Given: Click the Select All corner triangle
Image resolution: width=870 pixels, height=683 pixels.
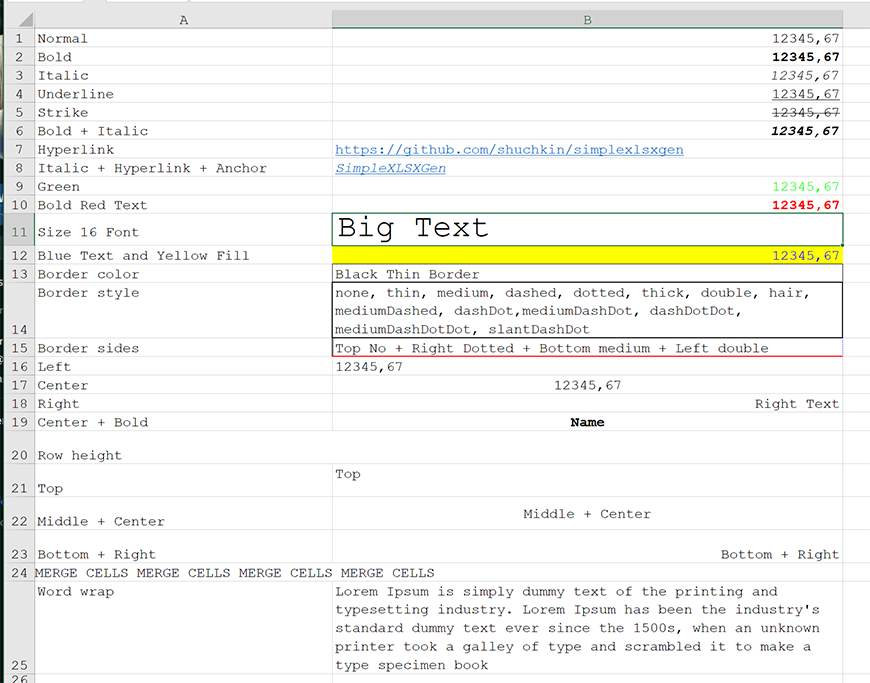Looking at the screenshot, I should (23, 20).
